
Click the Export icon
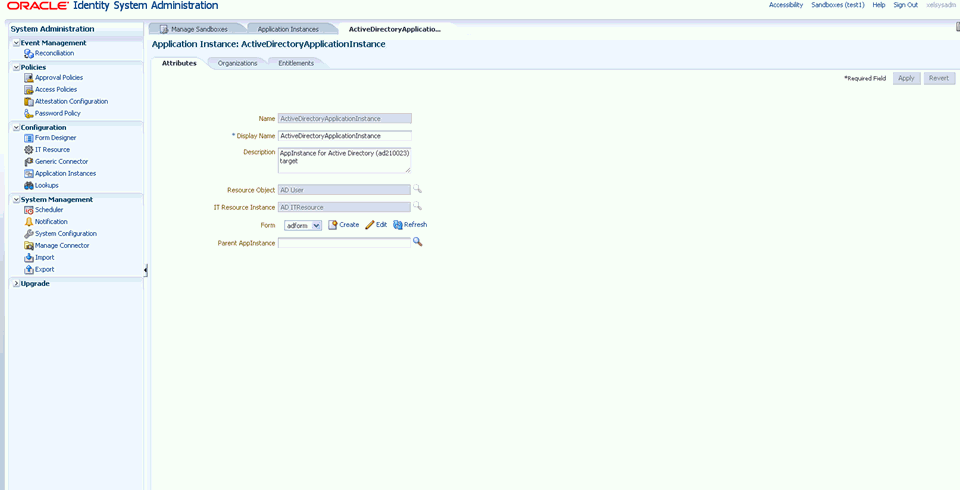[29, 270]
